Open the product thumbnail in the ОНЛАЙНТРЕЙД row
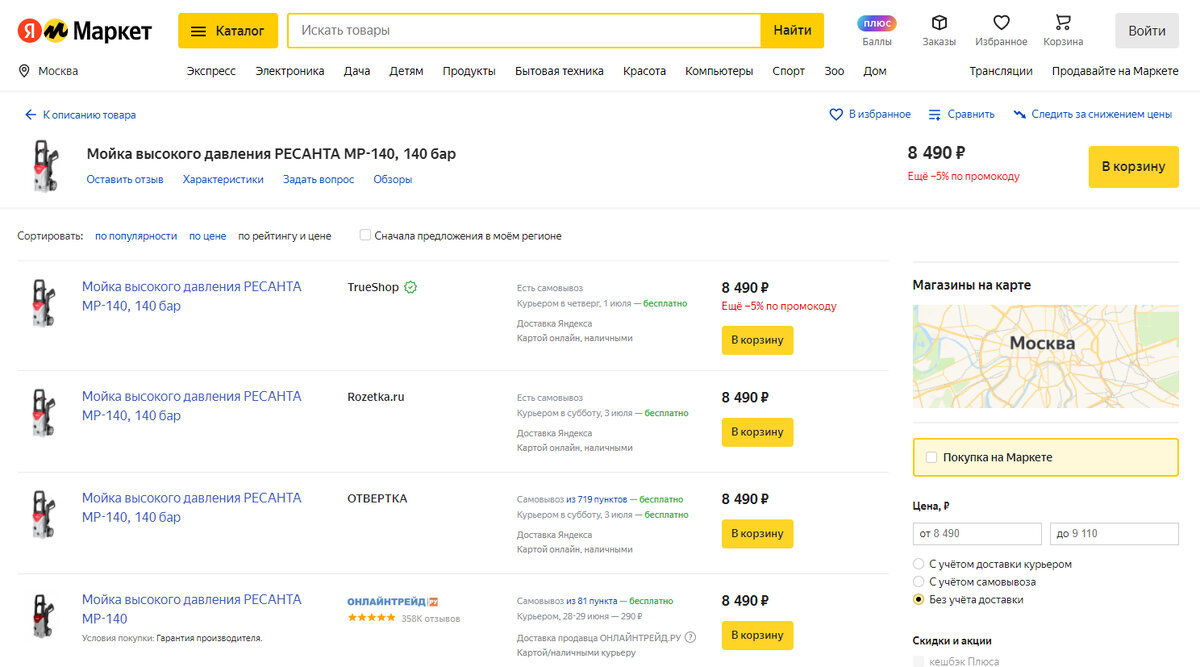Viewport: 1200px width, 667px height. click(x=43, y=616)
